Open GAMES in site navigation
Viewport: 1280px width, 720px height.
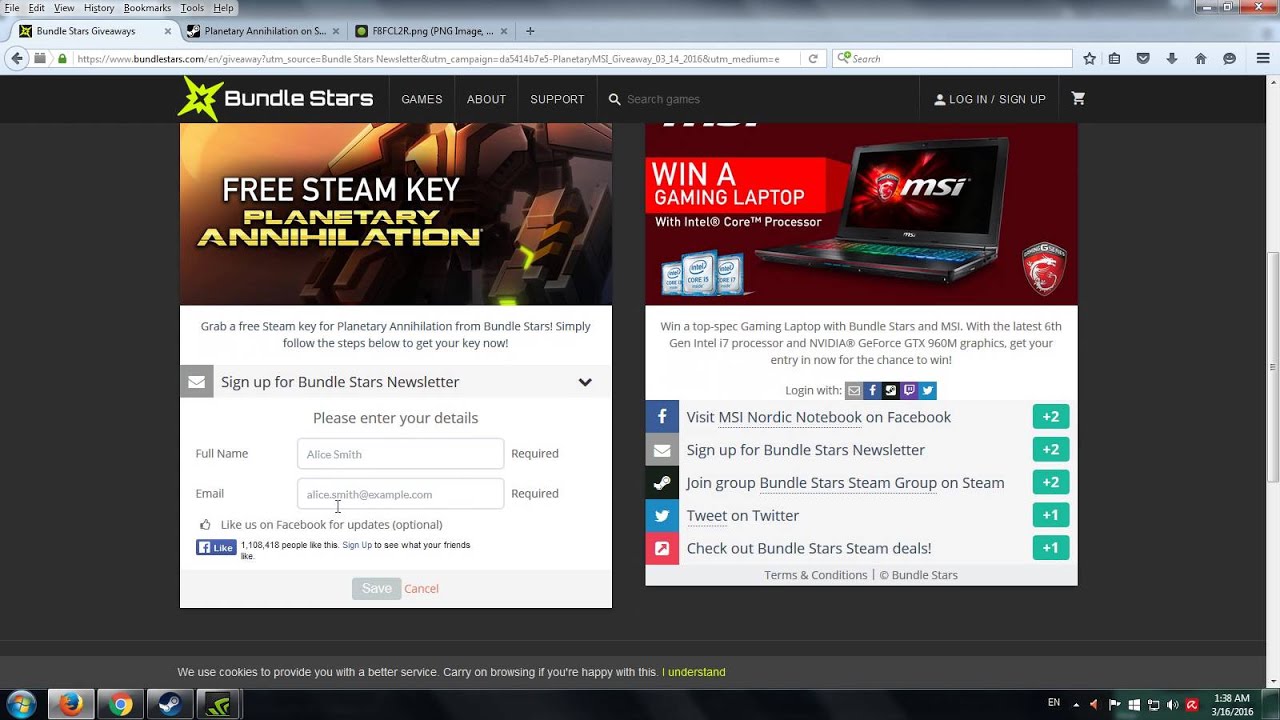click(x=422, y=99)
